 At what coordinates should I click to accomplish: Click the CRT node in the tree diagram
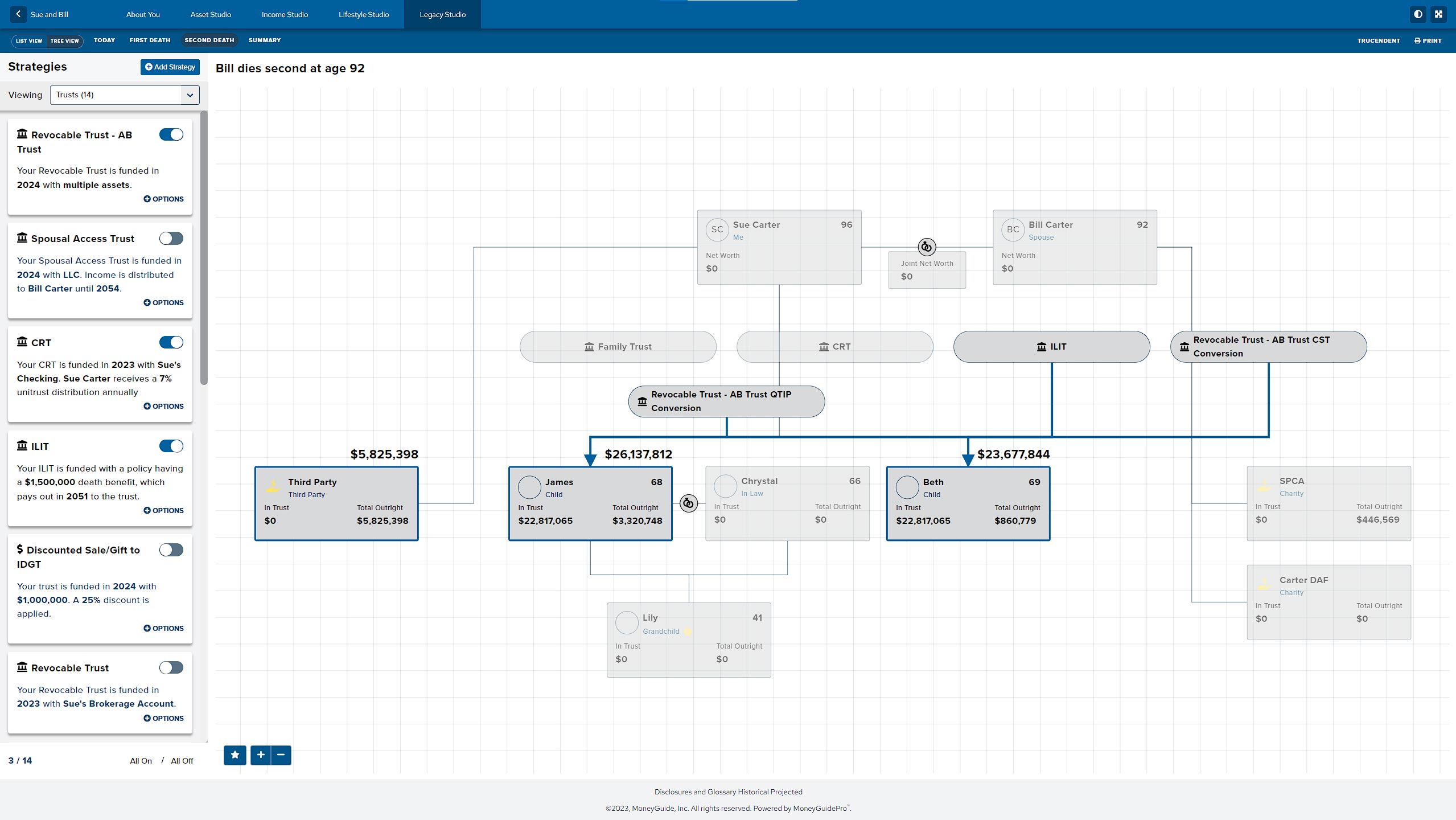[x=834, y=347]
